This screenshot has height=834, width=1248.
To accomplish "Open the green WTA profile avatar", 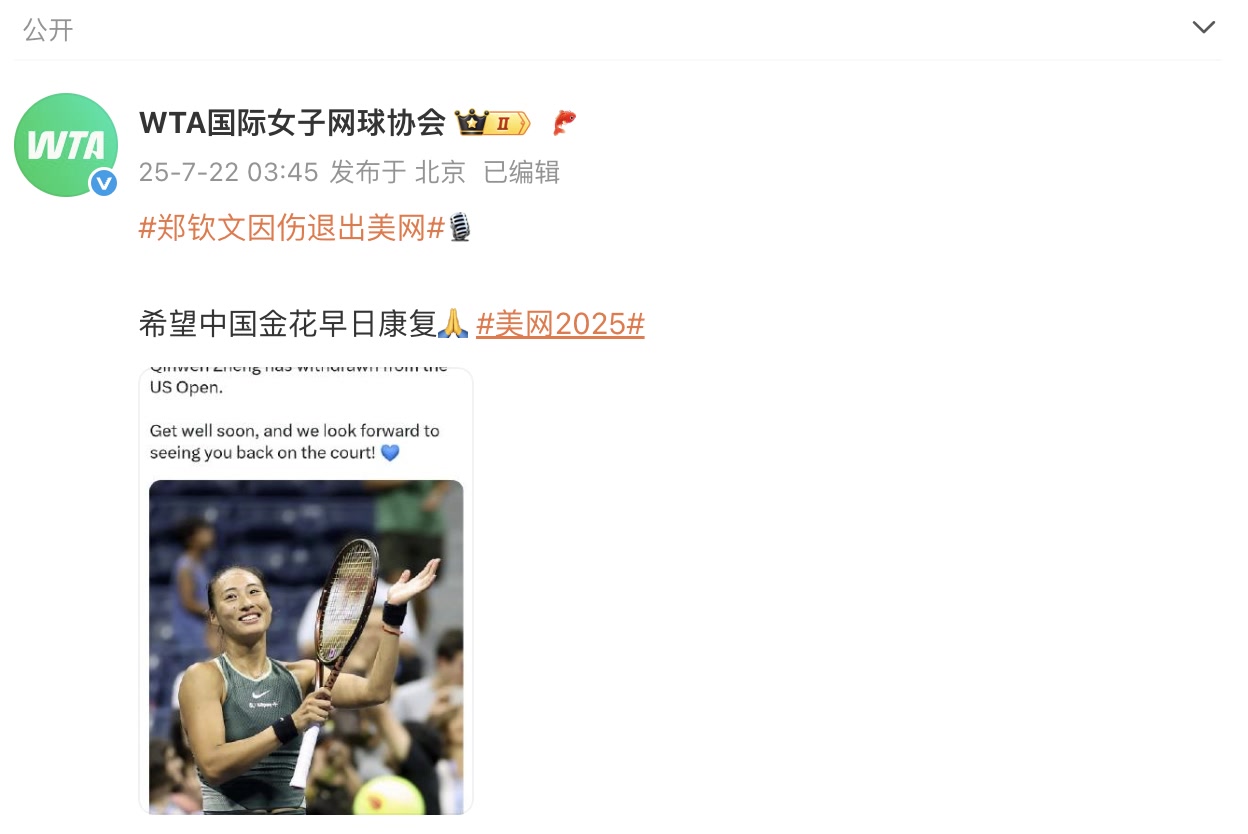I will (66, 145).
